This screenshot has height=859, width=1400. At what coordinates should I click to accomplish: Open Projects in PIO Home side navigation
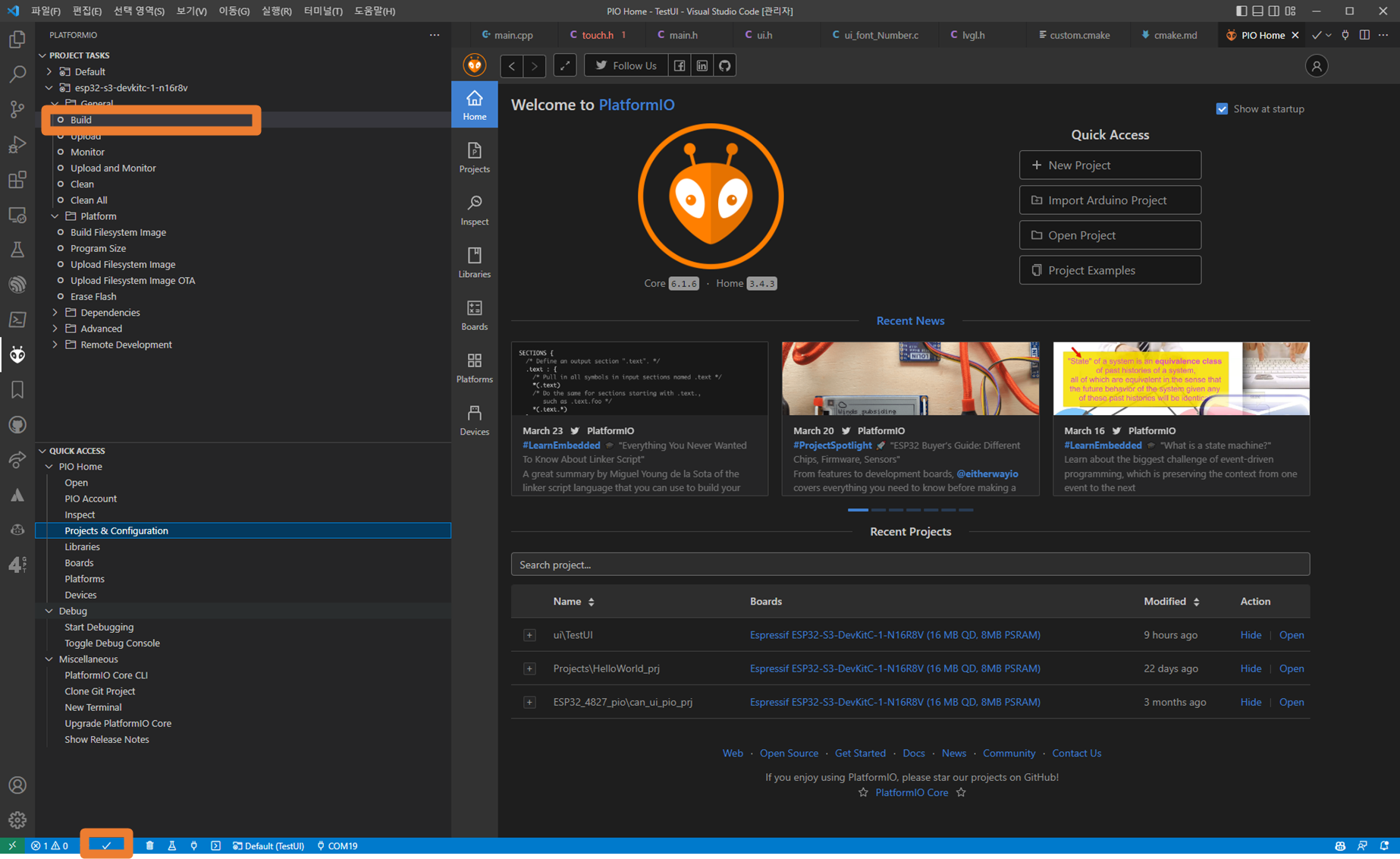point(475,158)
